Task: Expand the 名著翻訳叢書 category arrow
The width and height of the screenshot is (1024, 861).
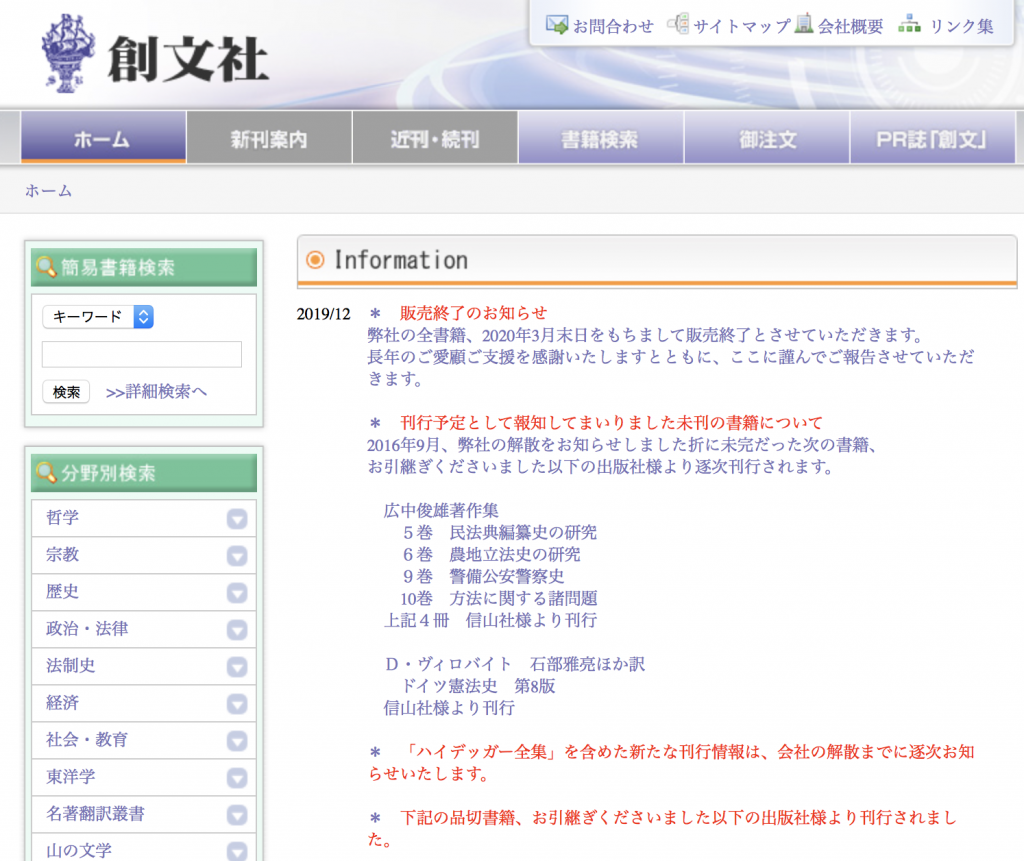Action: pos(237,815)
